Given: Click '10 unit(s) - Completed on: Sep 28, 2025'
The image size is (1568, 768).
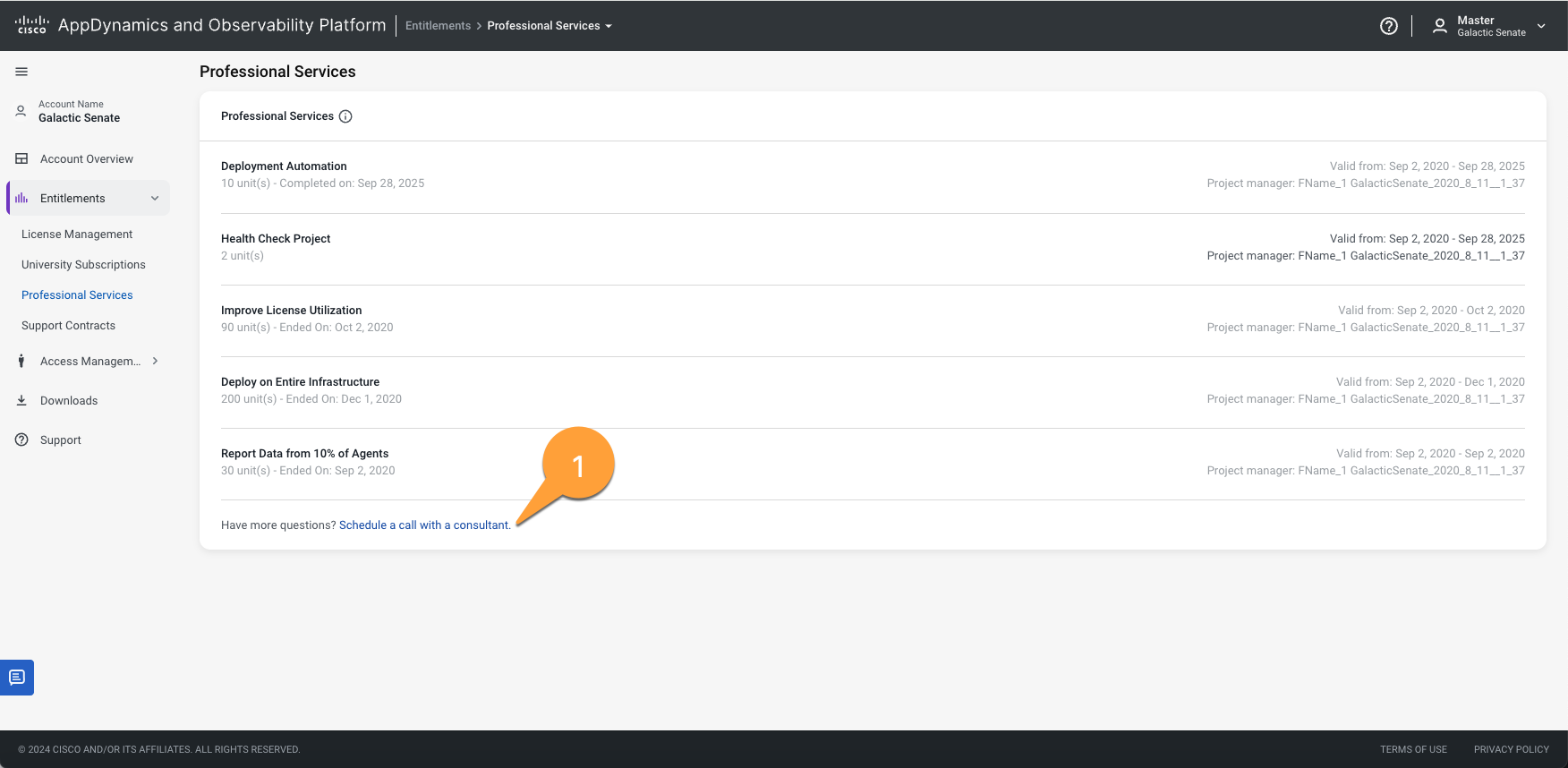Looking at the screenshot, I should pos(322,183).
